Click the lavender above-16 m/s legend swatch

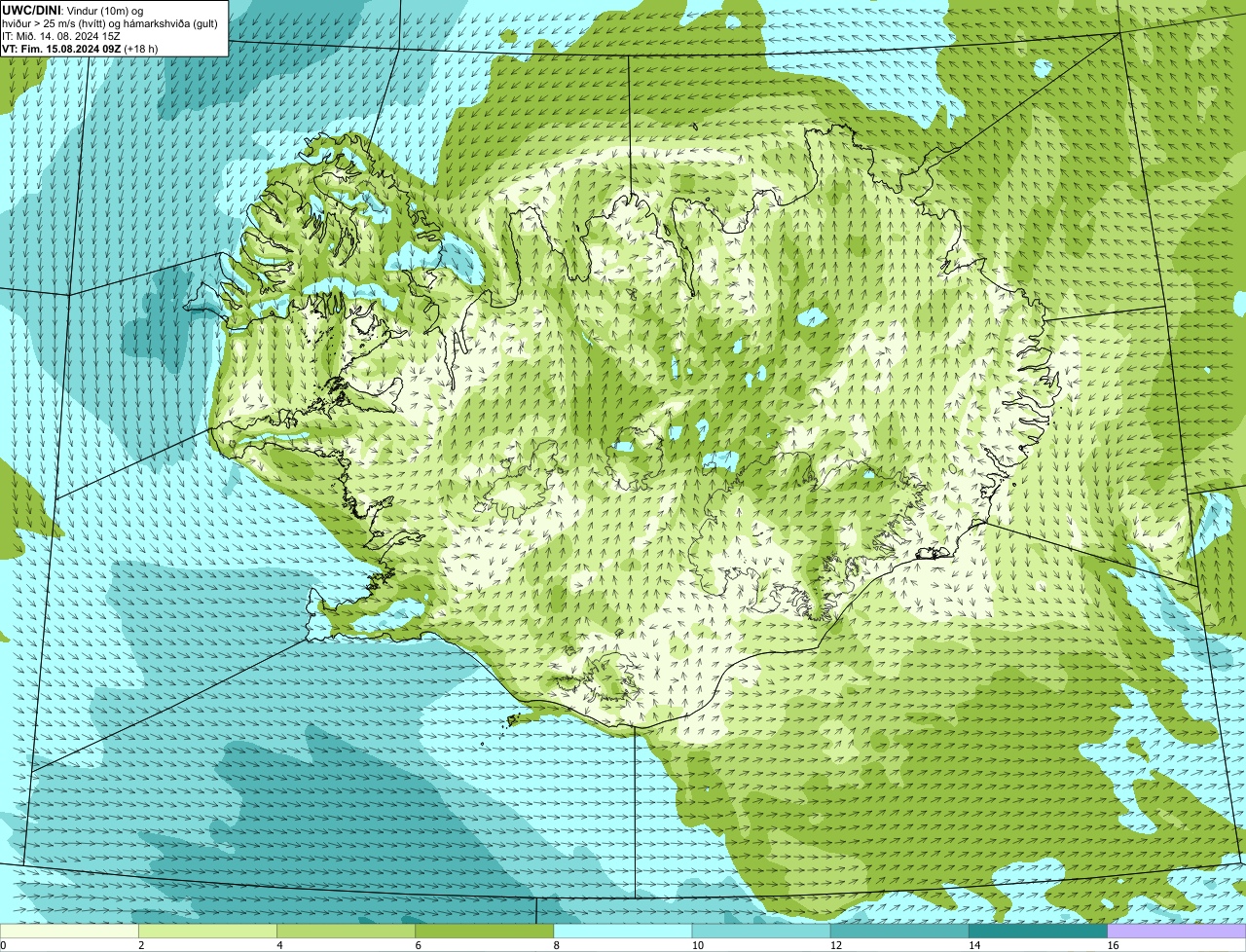click(1177, 931)
